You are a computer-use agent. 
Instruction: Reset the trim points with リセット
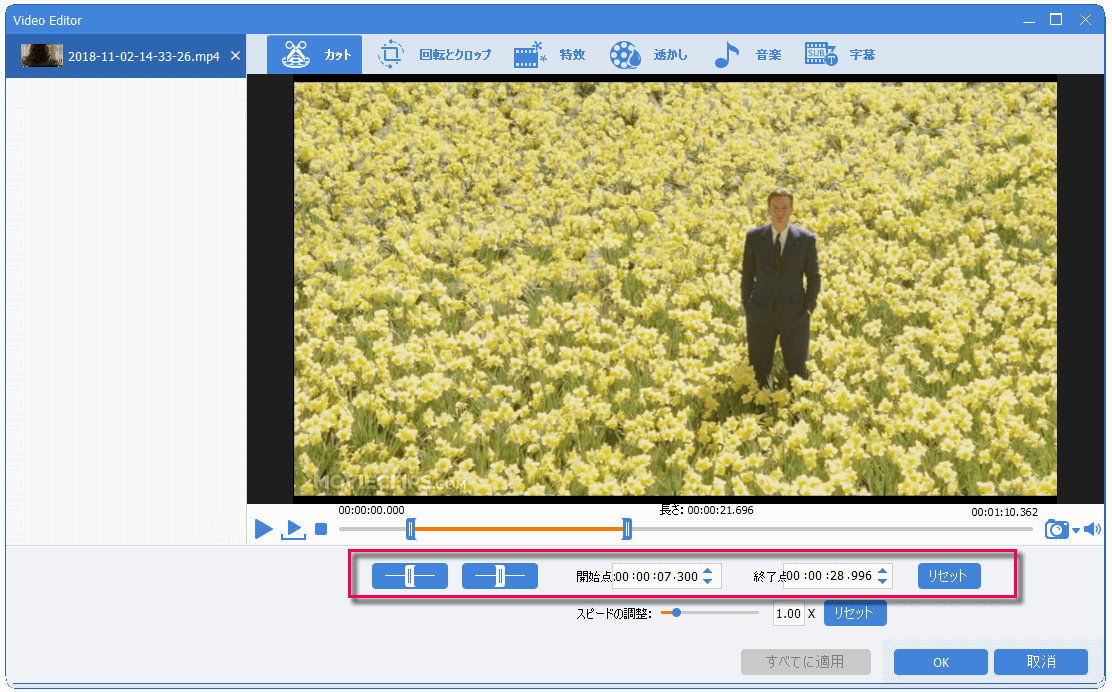949,576
